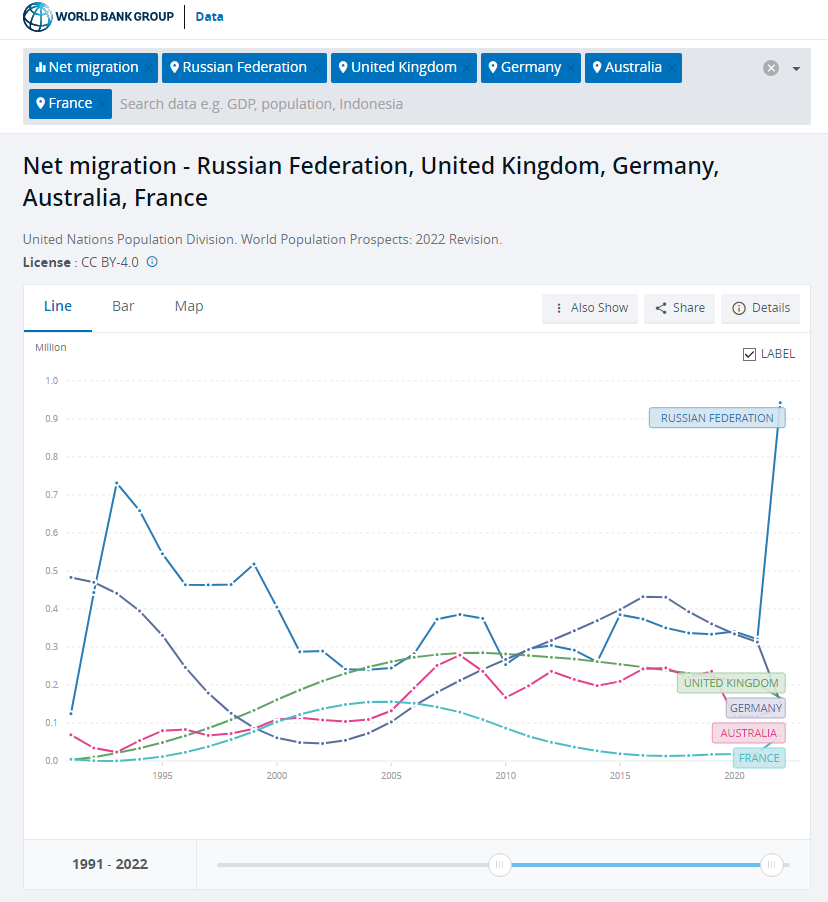Screen dimensions: 828x902
Task: Click the Share button
Action: pos(679,308)
